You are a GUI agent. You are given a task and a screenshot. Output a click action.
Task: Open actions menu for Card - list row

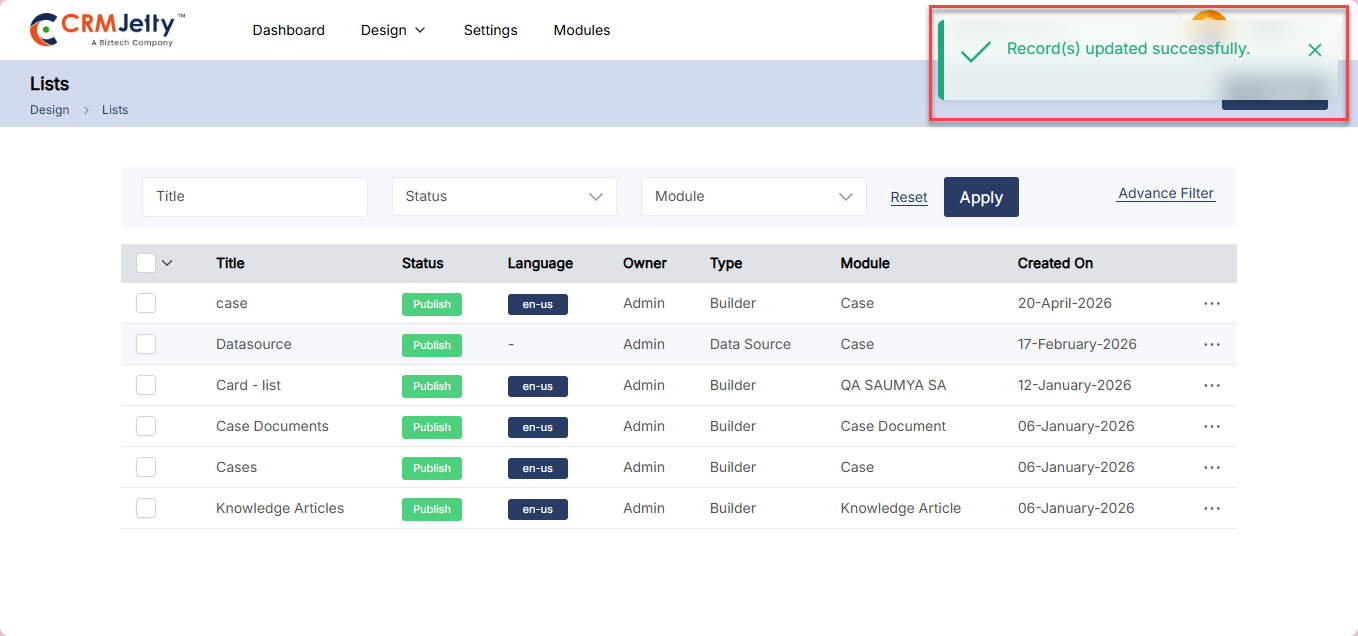point(1212,385)
